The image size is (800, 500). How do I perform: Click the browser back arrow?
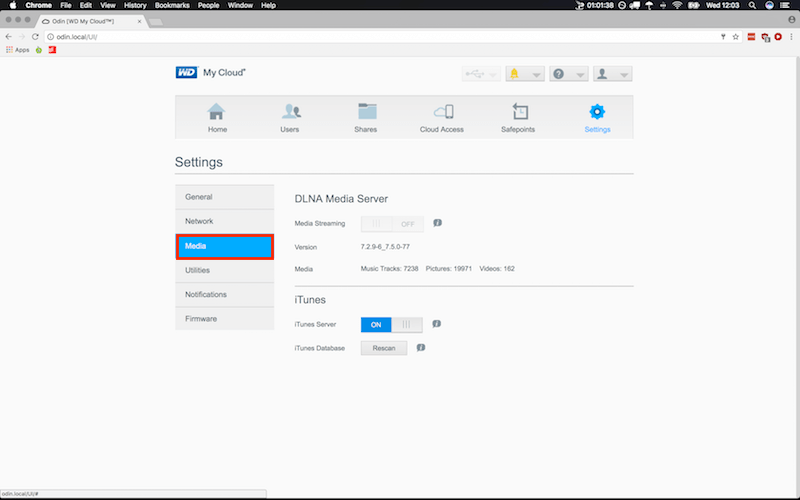(8, 37)
